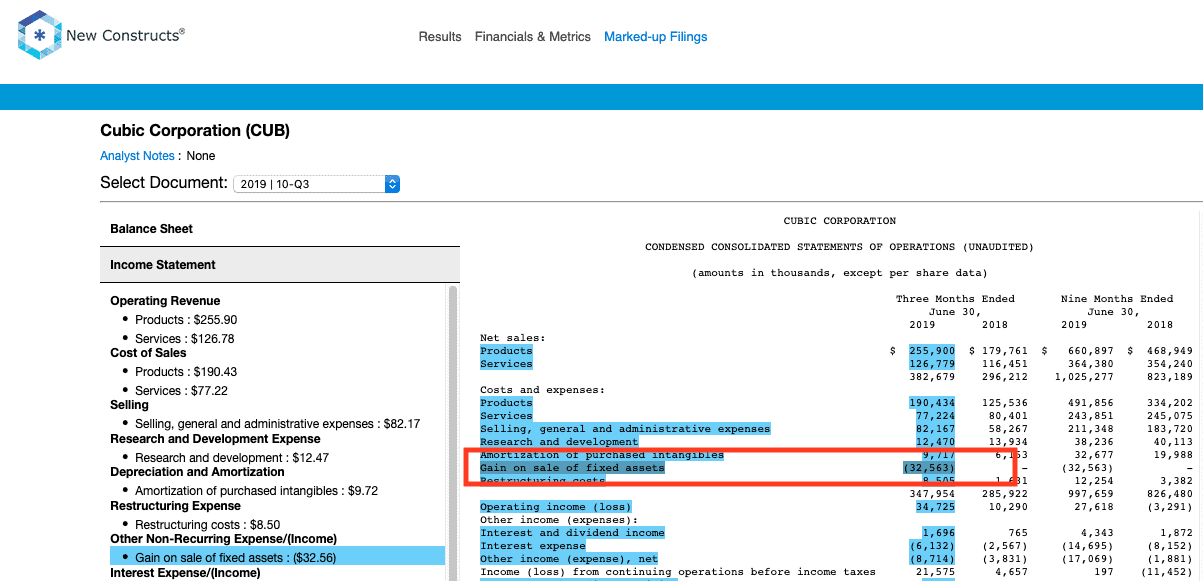The width and height of the screenshot is (1203, 581).
Task: Click highlighted value 77,224 in the filing
Action: (934, 416)
